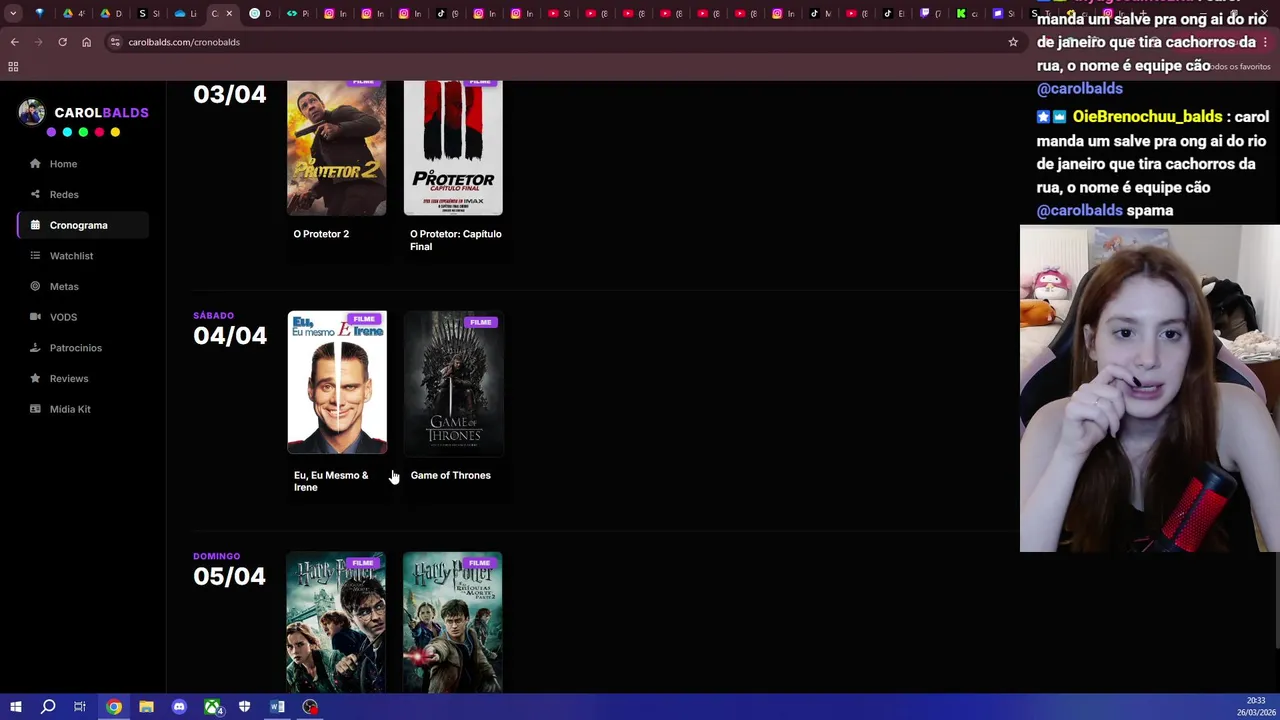Click the FILME badge on Eu Mesmo & Irene
Screen dimensions: 1280x720
[364, 319]
